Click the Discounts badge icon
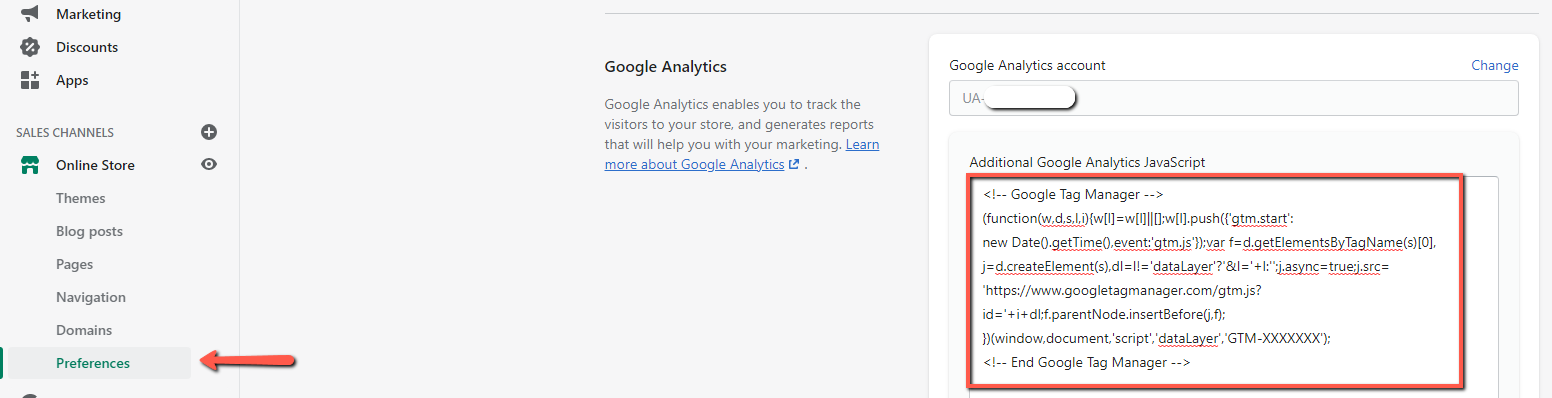 click(x=30, y=47)
